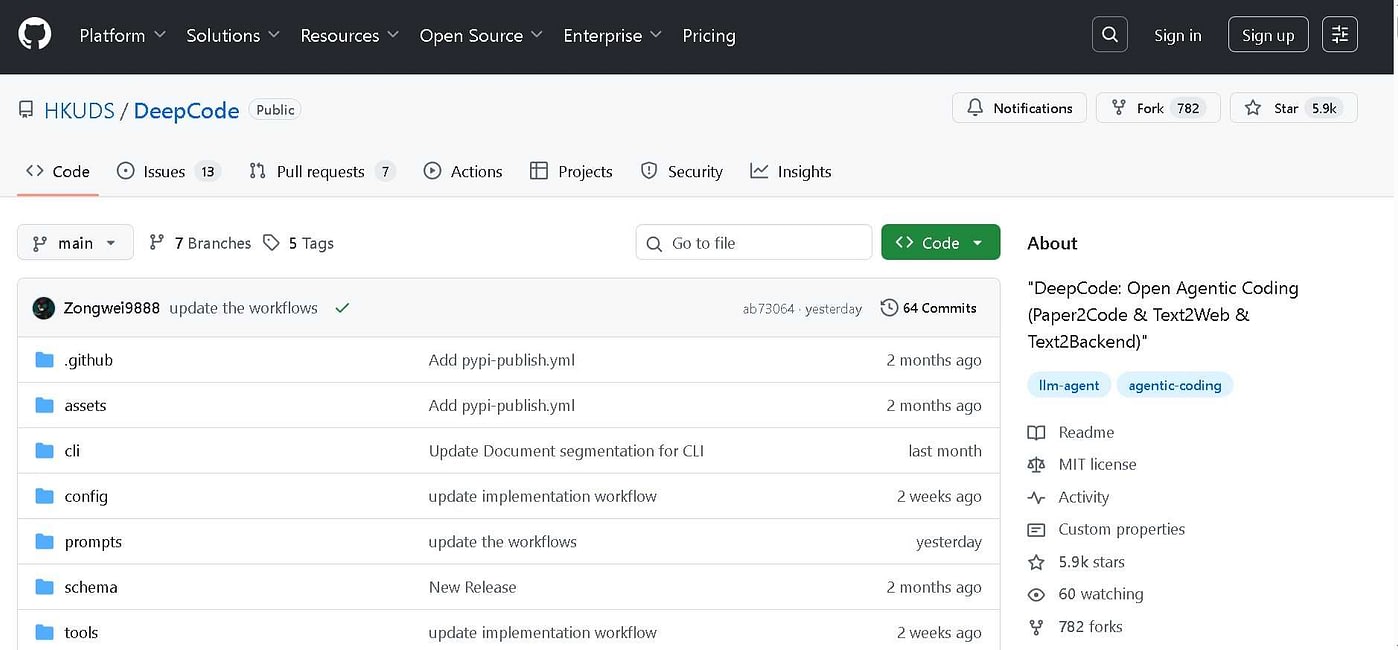Screen dimensions: 1398x650
Task: Switch to the Pull requests tab
Action: tap(320, 171)
